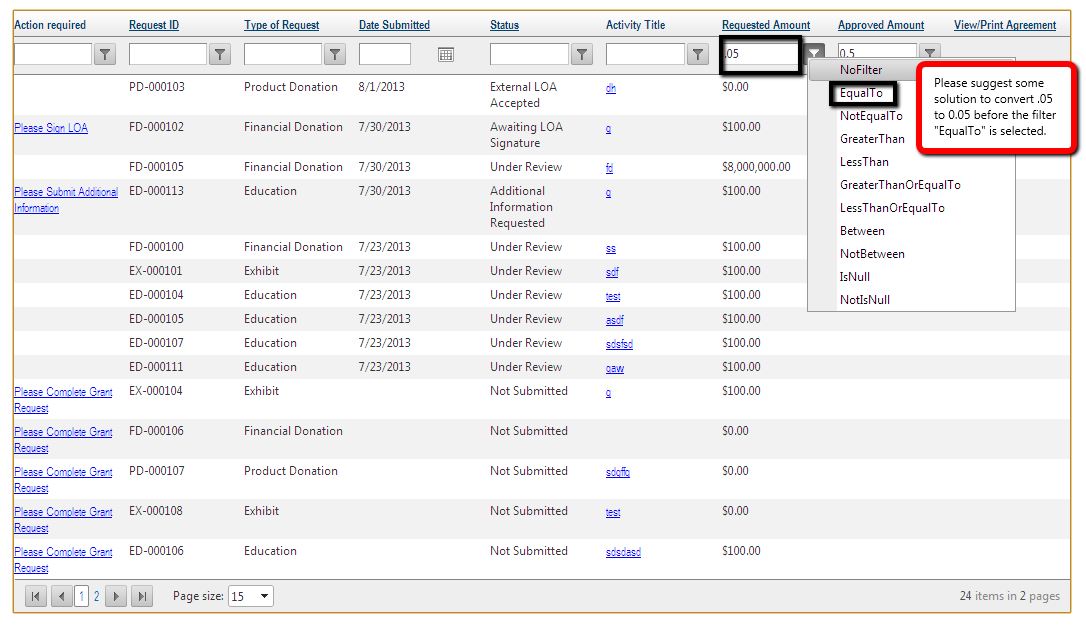The width and height of the screenshot is (1086, 631).
Task: Select NotEqualTo filter option
Action: [x=871, y=116]
